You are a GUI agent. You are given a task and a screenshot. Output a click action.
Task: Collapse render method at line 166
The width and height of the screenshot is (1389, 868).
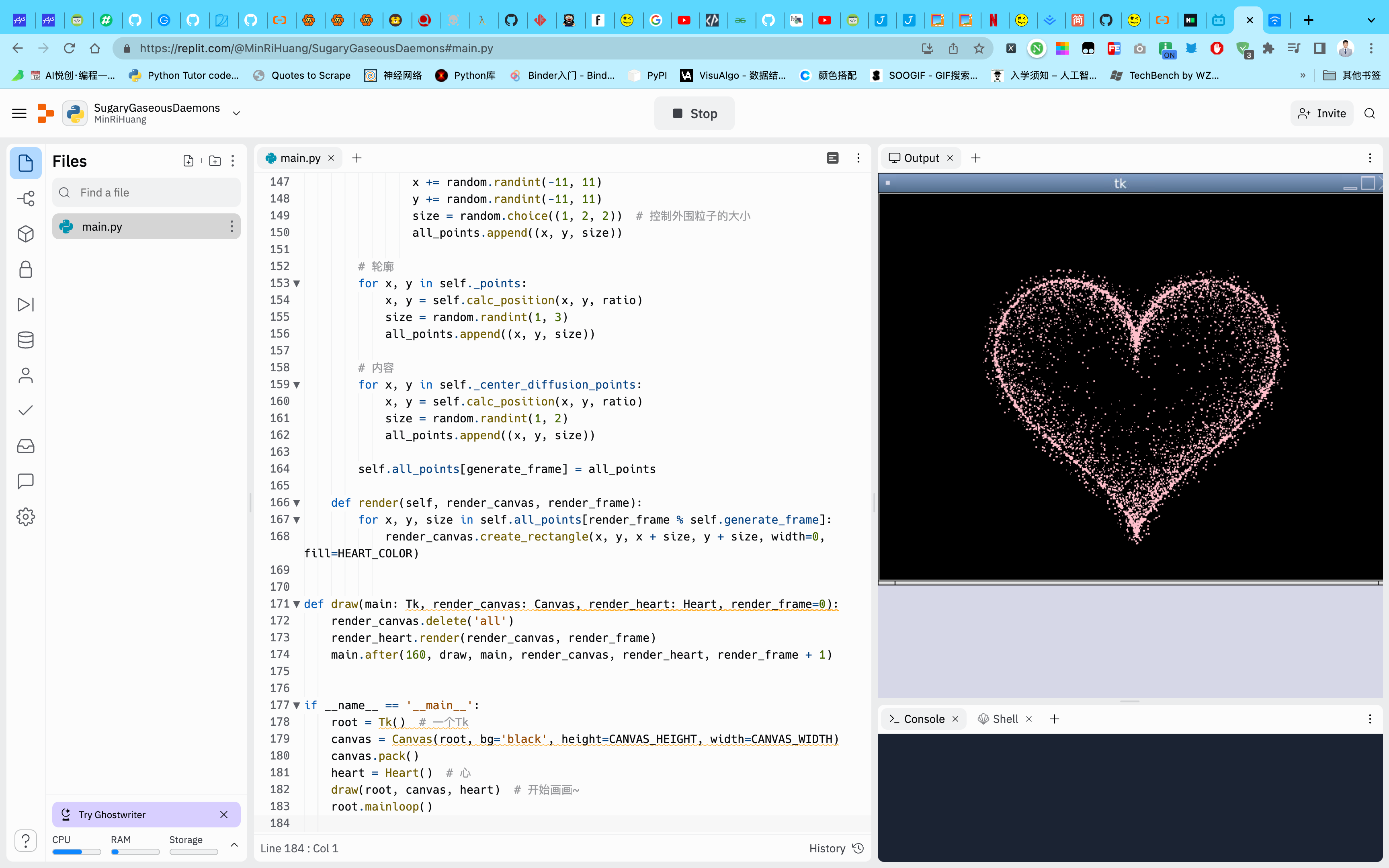(297, 503)
